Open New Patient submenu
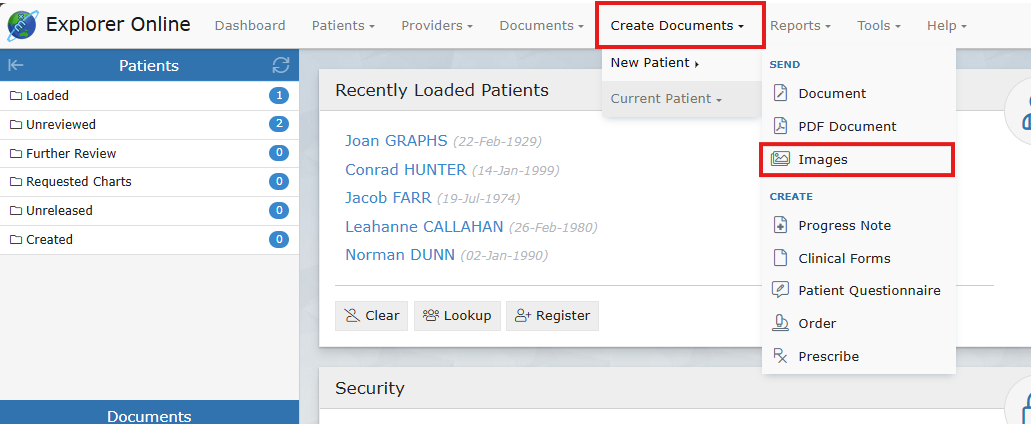Image resolution: width=1031 pixels, height=424 pixels. coord(654,63)
